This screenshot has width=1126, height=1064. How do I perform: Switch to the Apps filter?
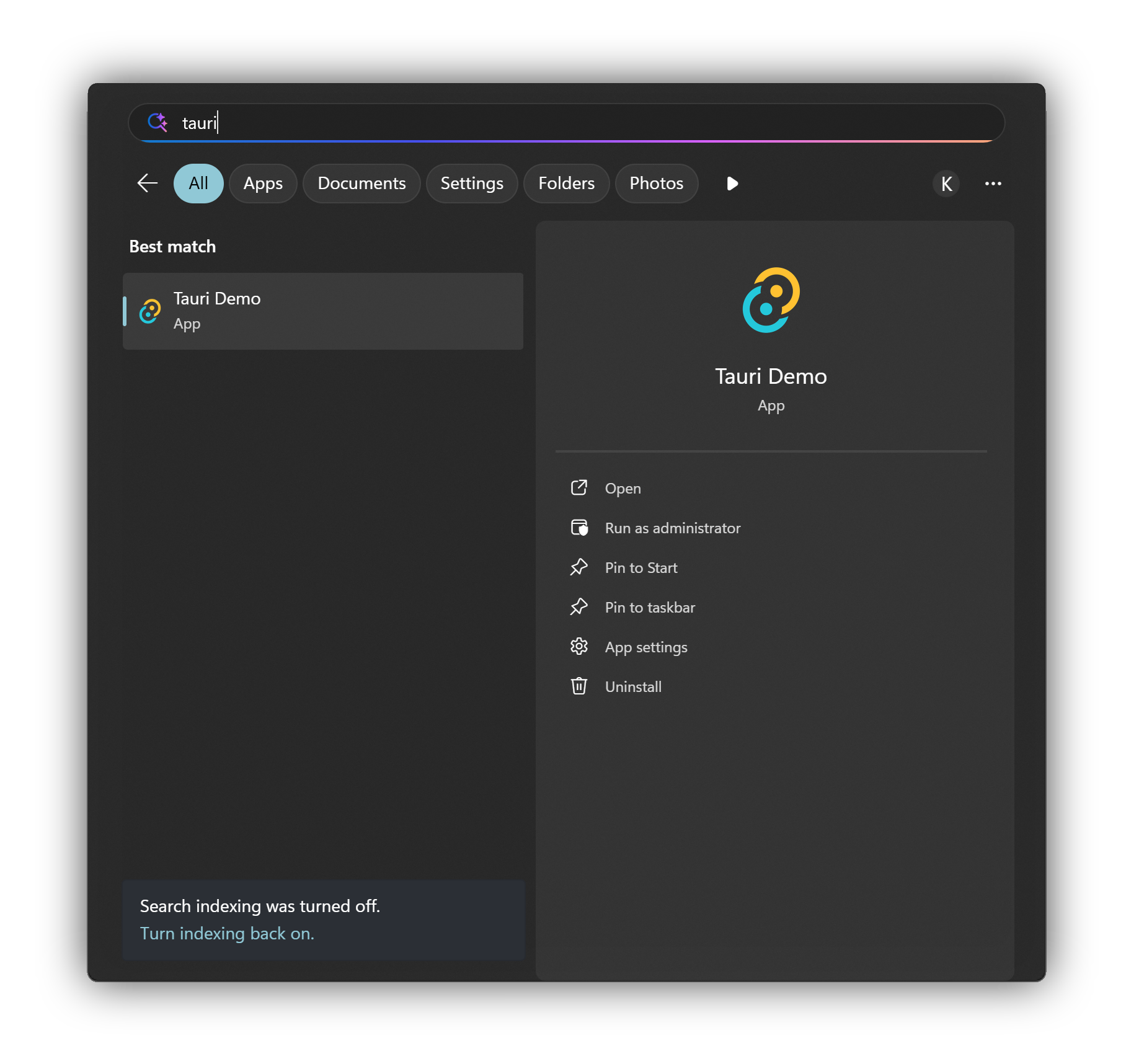pos(263,184)
